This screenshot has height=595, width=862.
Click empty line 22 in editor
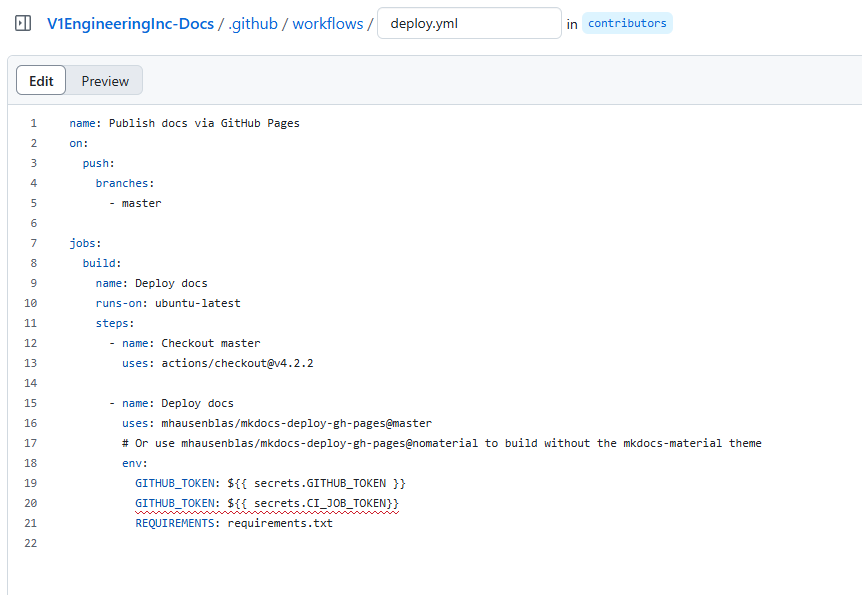[x=440, y=543]
